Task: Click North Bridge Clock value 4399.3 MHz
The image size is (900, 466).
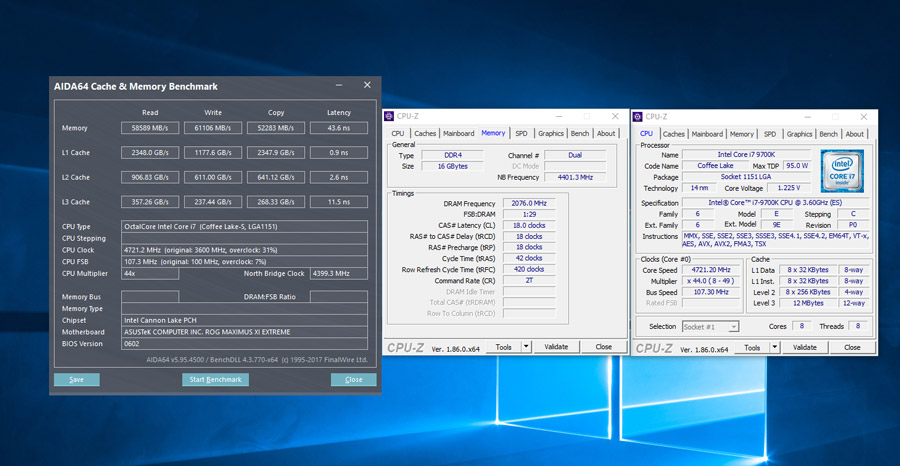Action: pyautogui.click(x=339, y=274)
